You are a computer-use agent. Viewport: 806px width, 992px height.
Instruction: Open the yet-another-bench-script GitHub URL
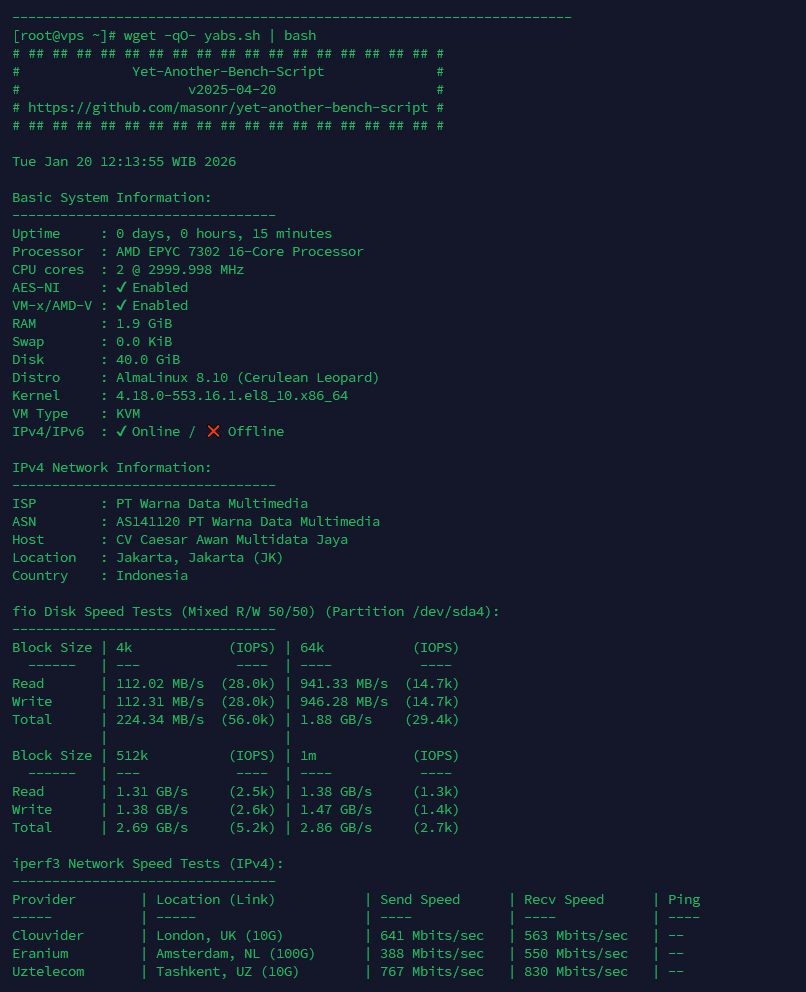[x=232, y=108]
